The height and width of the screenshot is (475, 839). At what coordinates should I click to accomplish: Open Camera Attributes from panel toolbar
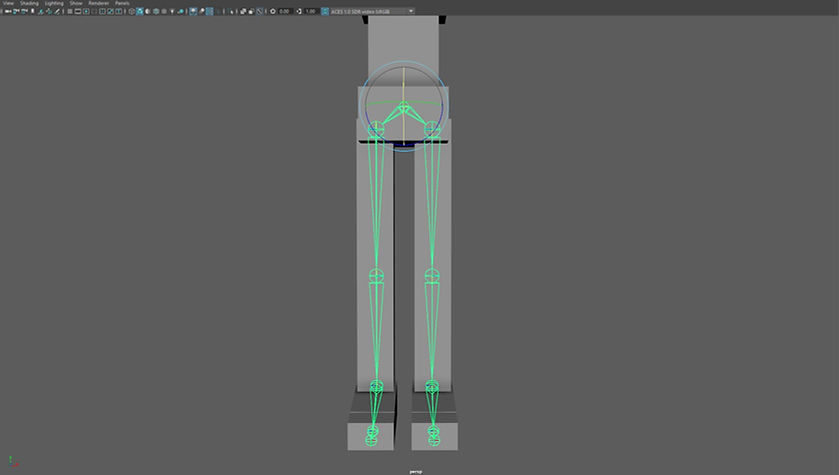24,11
